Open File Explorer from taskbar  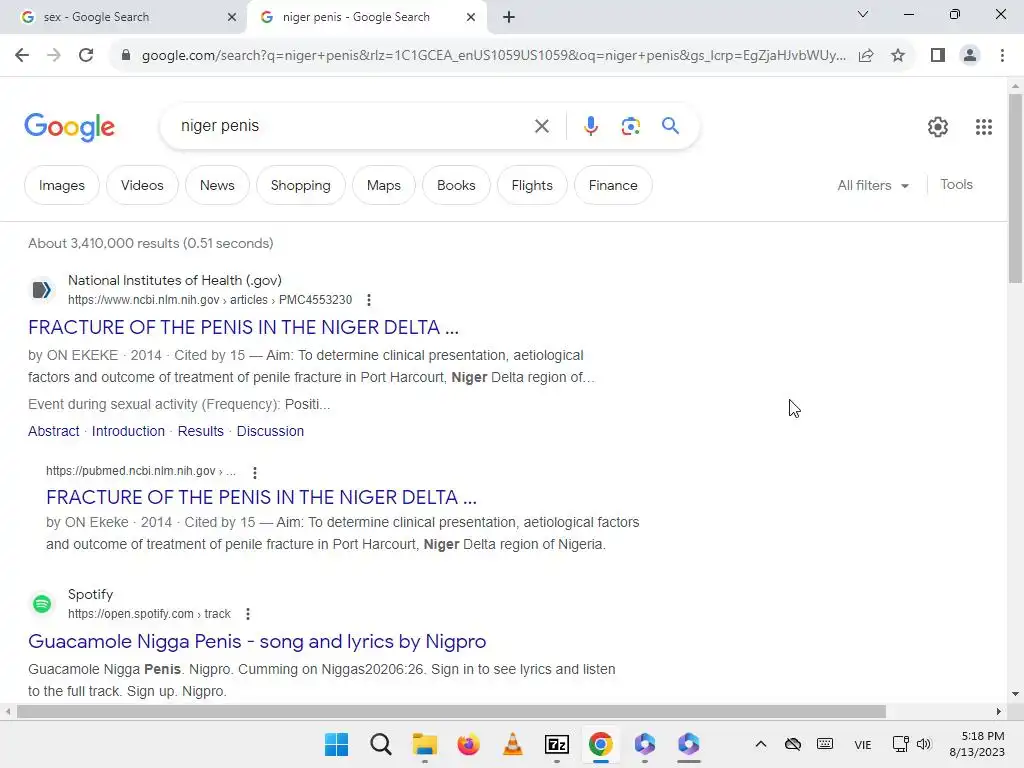[424, 744]
